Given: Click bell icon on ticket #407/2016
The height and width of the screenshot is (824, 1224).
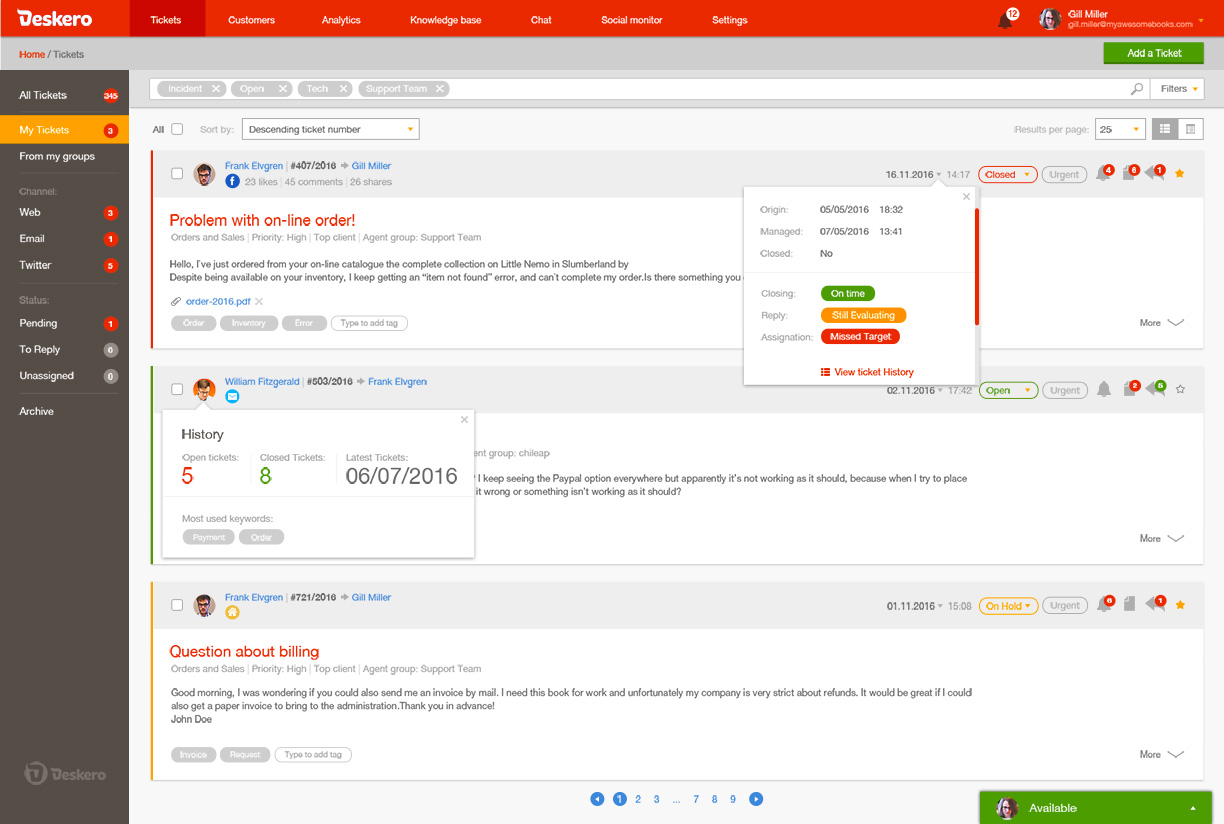Looking at the screenshot, I should pyautogui.click(x=1104, y=174).
